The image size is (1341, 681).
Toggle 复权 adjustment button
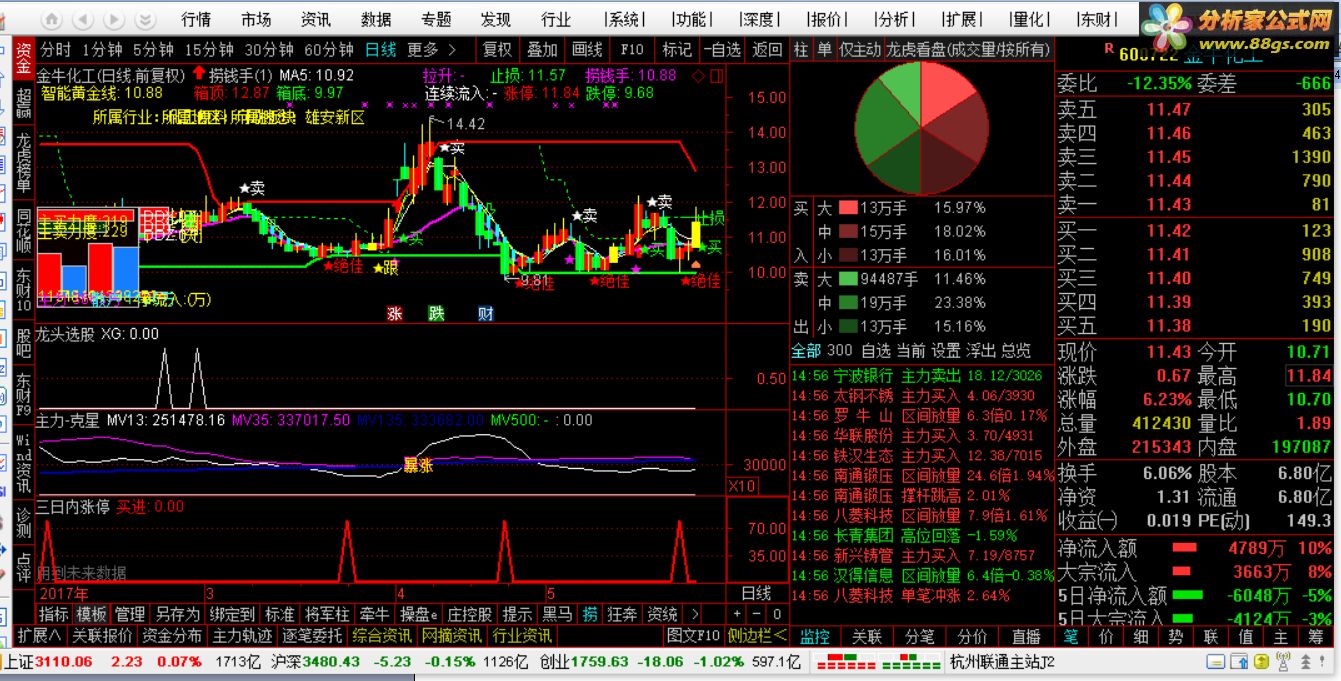[497, 50]
